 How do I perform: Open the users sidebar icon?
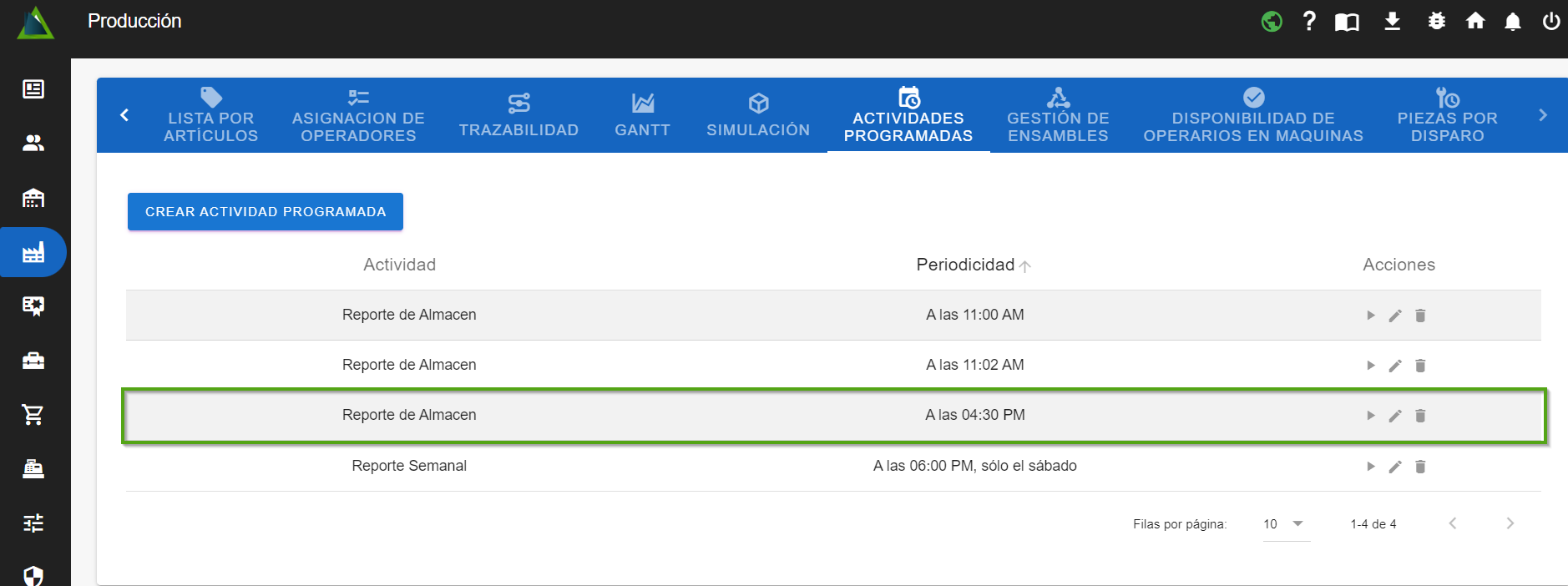point(33,143)
